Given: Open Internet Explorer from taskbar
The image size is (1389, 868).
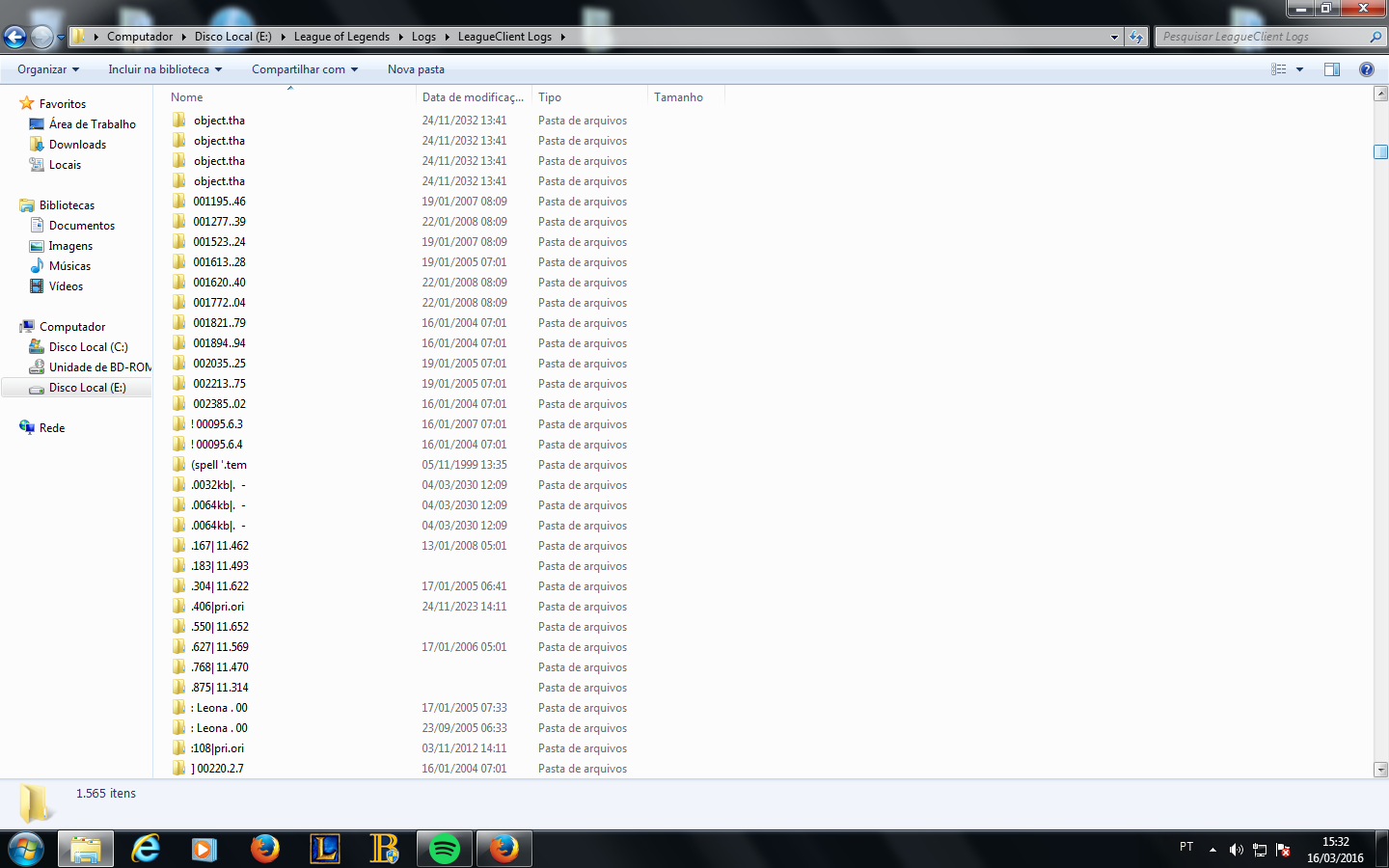Looking at the screenshot, I should [146, 849].
